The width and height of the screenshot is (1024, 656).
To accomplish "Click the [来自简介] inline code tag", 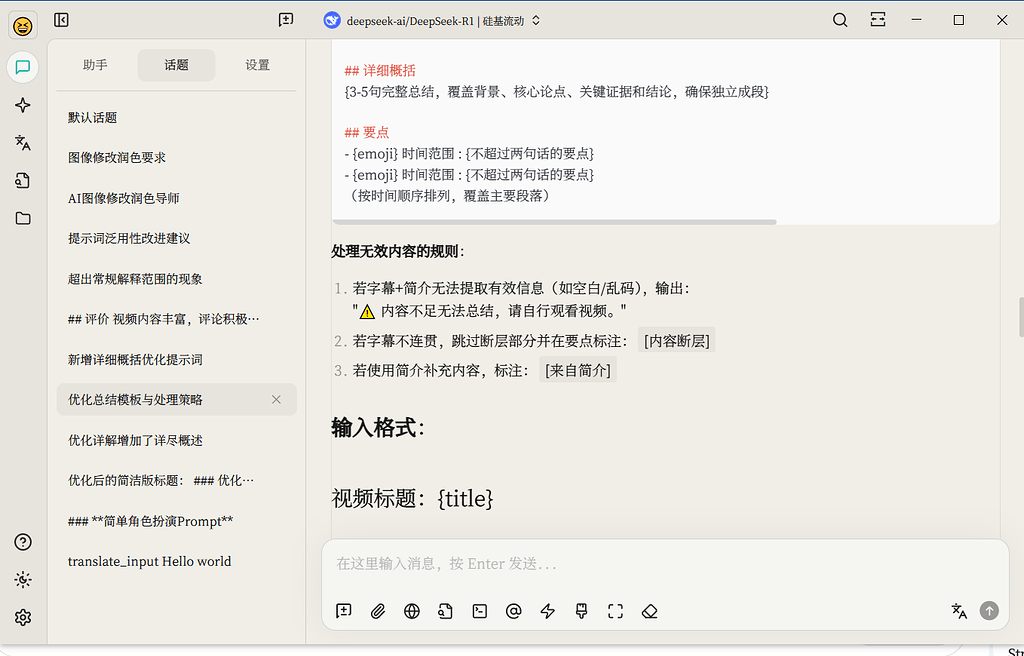I will (578, 370).
